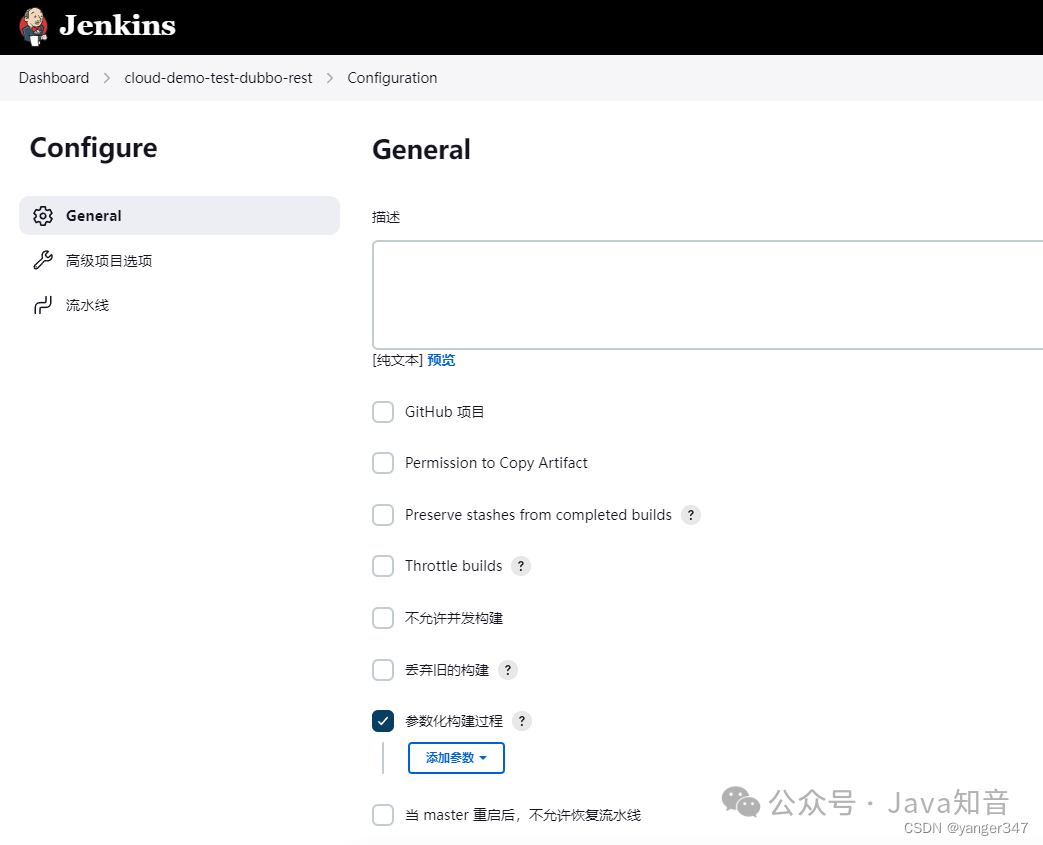Go to Dashboard via breadcrumb

[x=54, y=77]
